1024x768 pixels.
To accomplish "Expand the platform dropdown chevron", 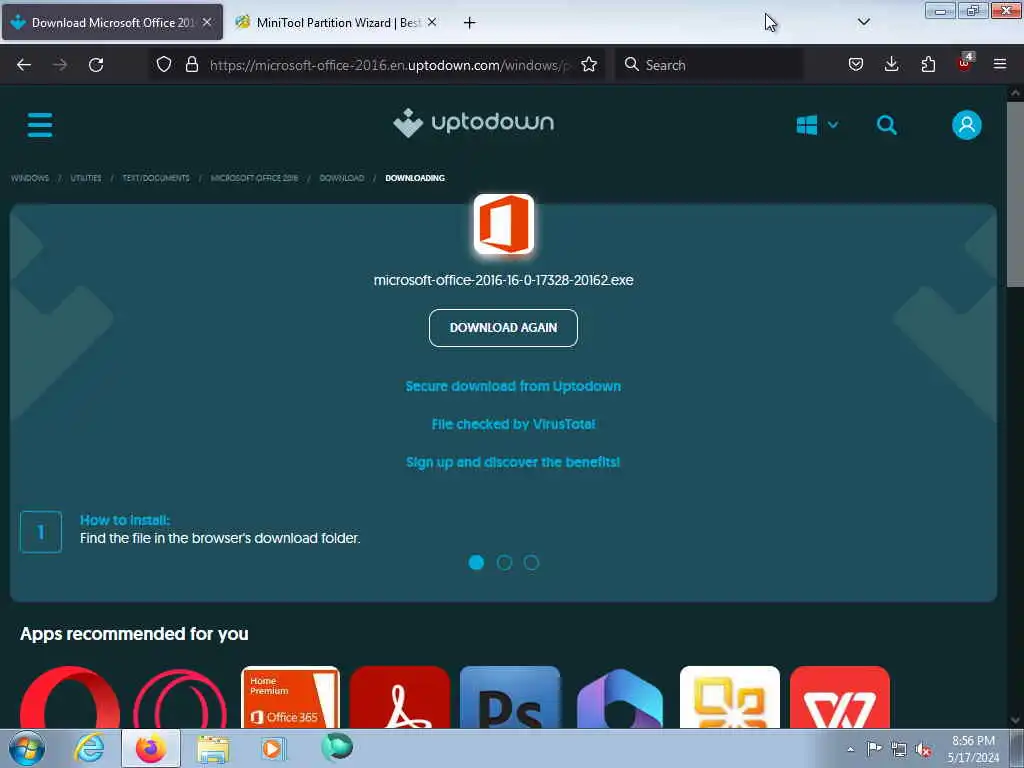I will click(833, 125).
